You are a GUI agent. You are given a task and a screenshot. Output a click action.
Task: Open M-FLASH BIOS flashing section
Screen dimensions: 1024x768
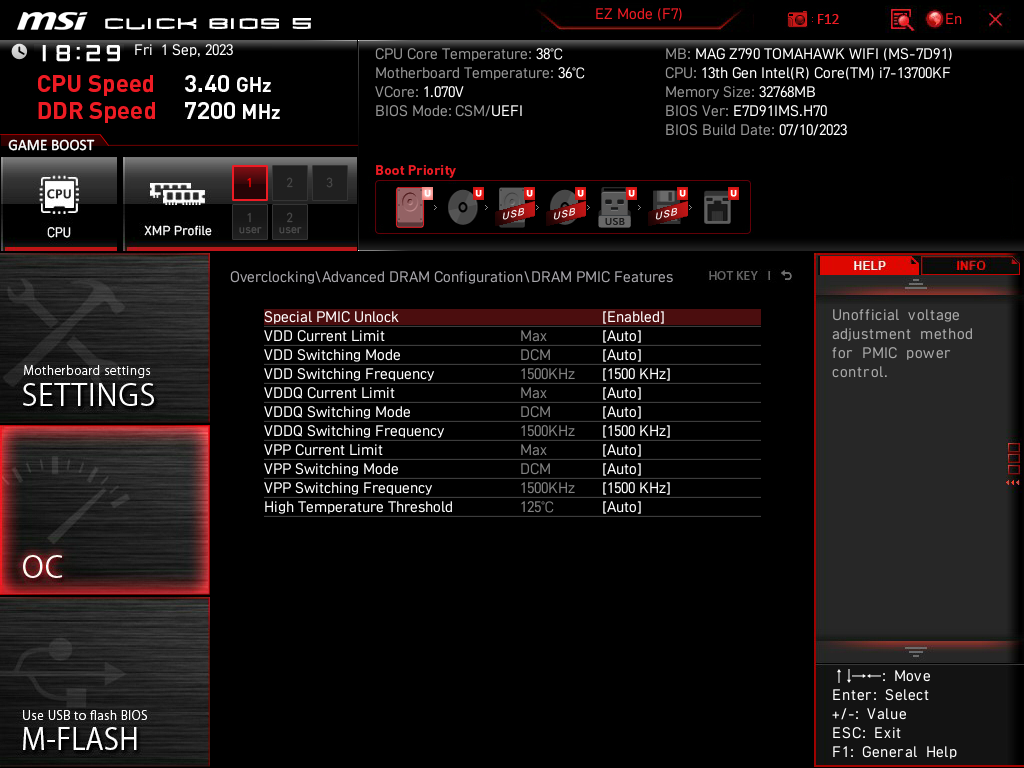coord(104,682)
